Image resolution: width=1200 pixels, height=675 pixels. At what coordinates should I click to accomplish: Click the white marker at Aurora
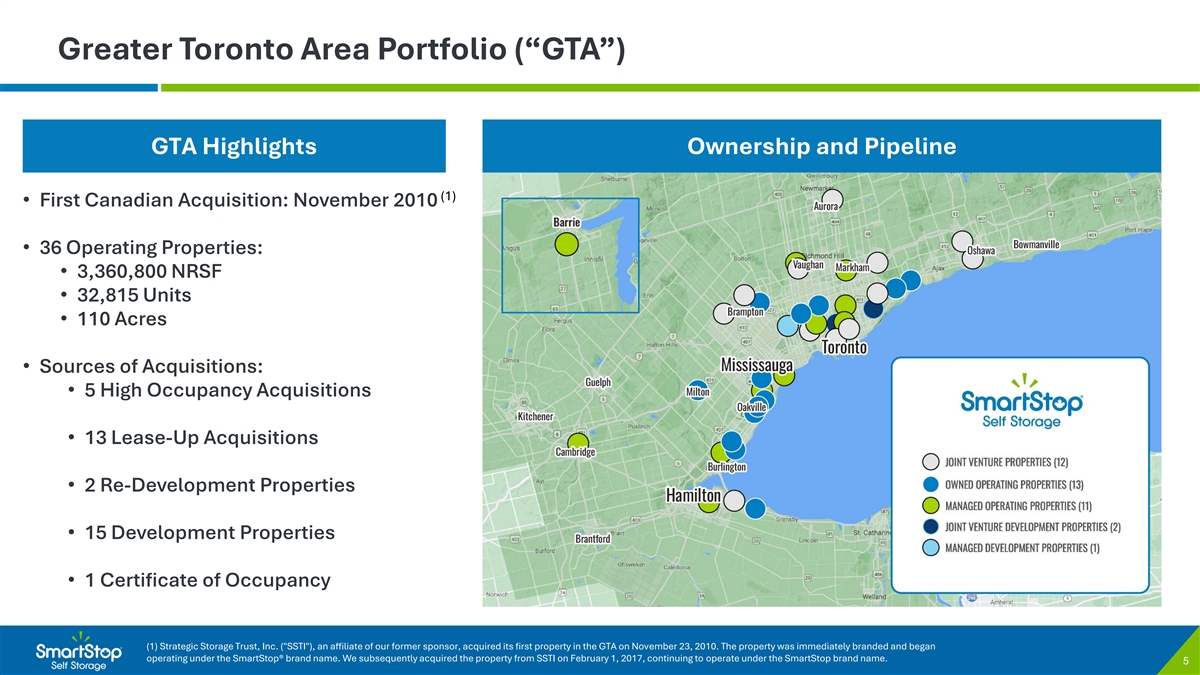[833, 200]
